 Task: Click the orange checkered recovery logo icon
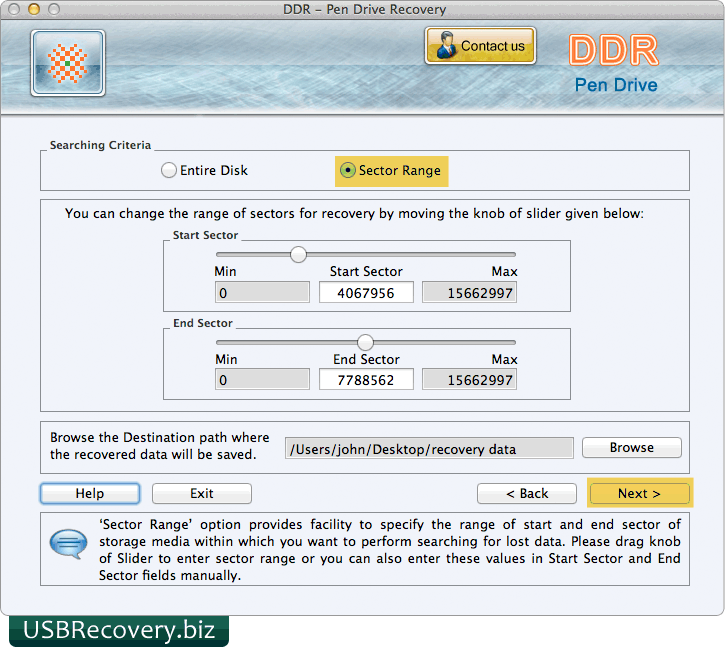pyautogui.click(x=68, y=63)
